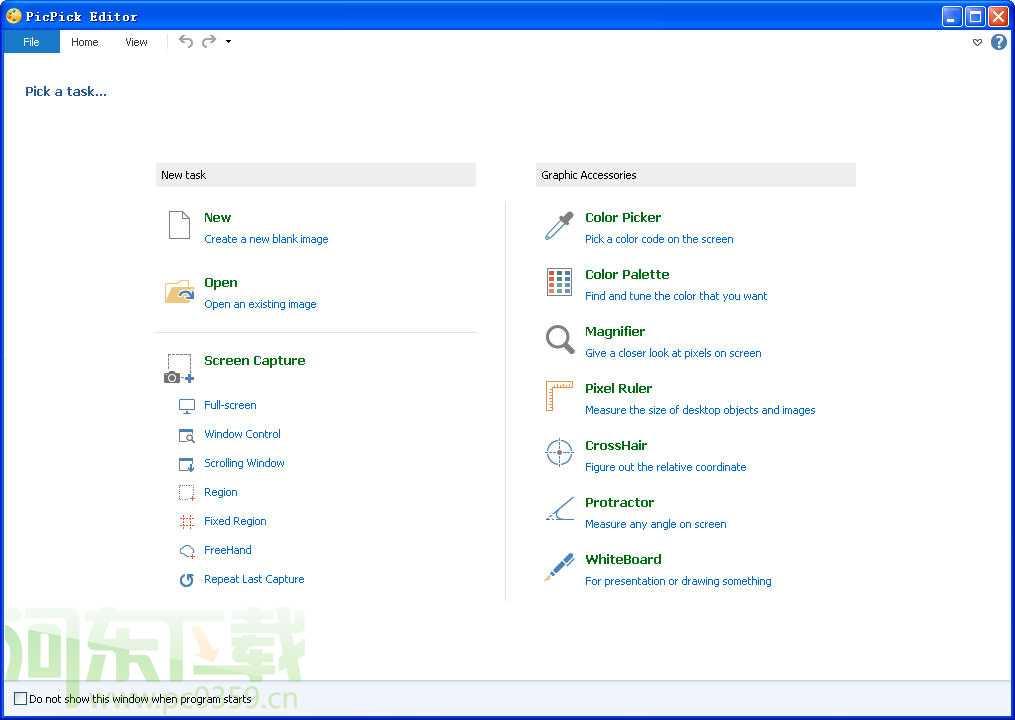Click 'Give a closer look at pixels on screen'
1015x720 pixels.
coord(673,353)
